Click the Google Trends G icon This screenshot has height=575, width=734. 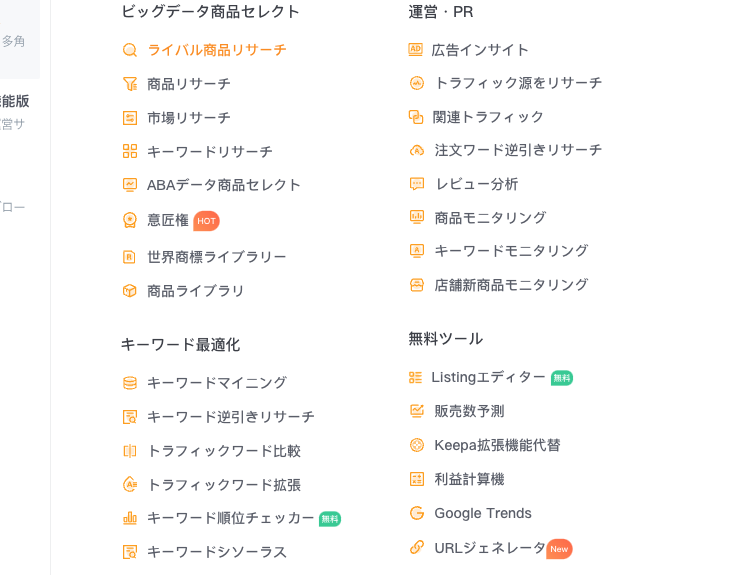click(417, 513)
